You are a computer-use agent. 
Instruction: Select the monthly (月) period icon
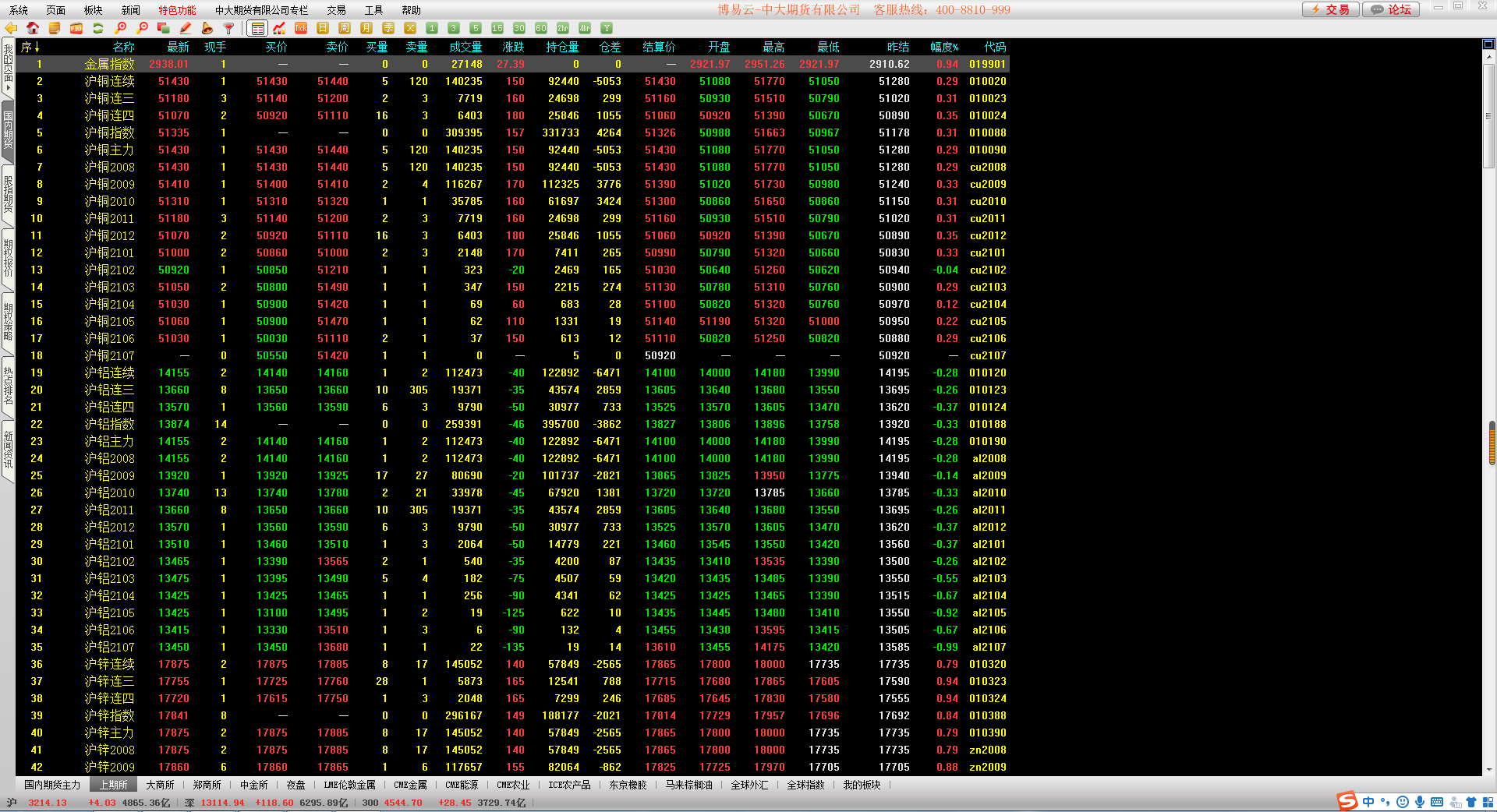click(366, 28)
